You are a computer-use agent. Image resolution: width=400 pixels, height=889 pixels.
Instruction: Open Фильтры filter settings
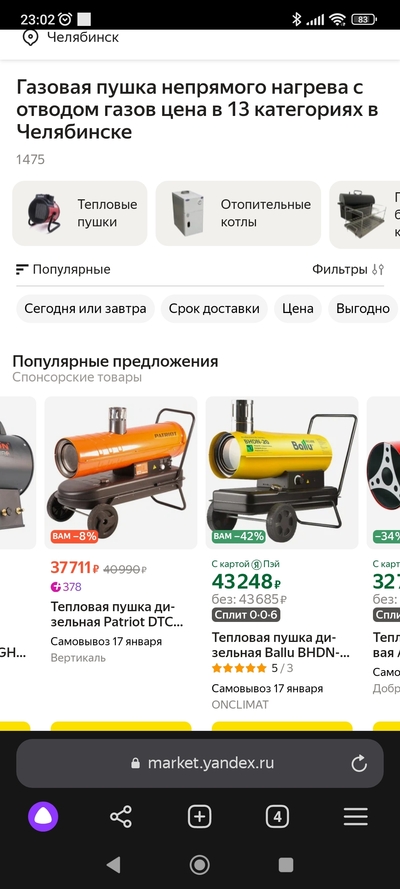pyautogui.click(x=348, y=269)
